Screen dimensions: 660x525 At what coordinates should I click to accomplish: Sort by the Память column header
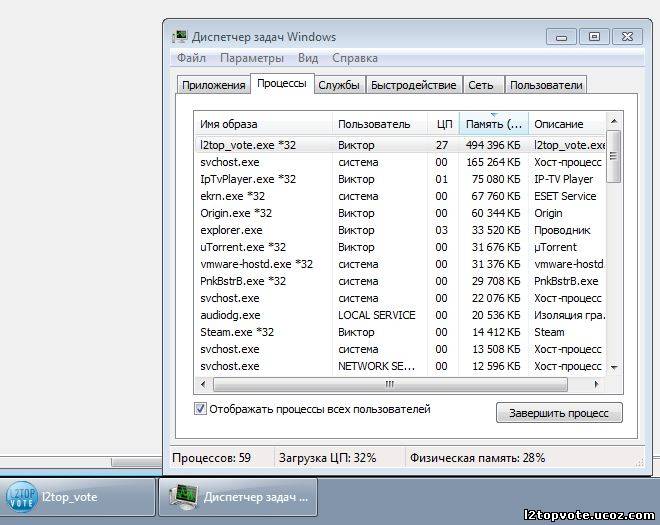point(492,124)
